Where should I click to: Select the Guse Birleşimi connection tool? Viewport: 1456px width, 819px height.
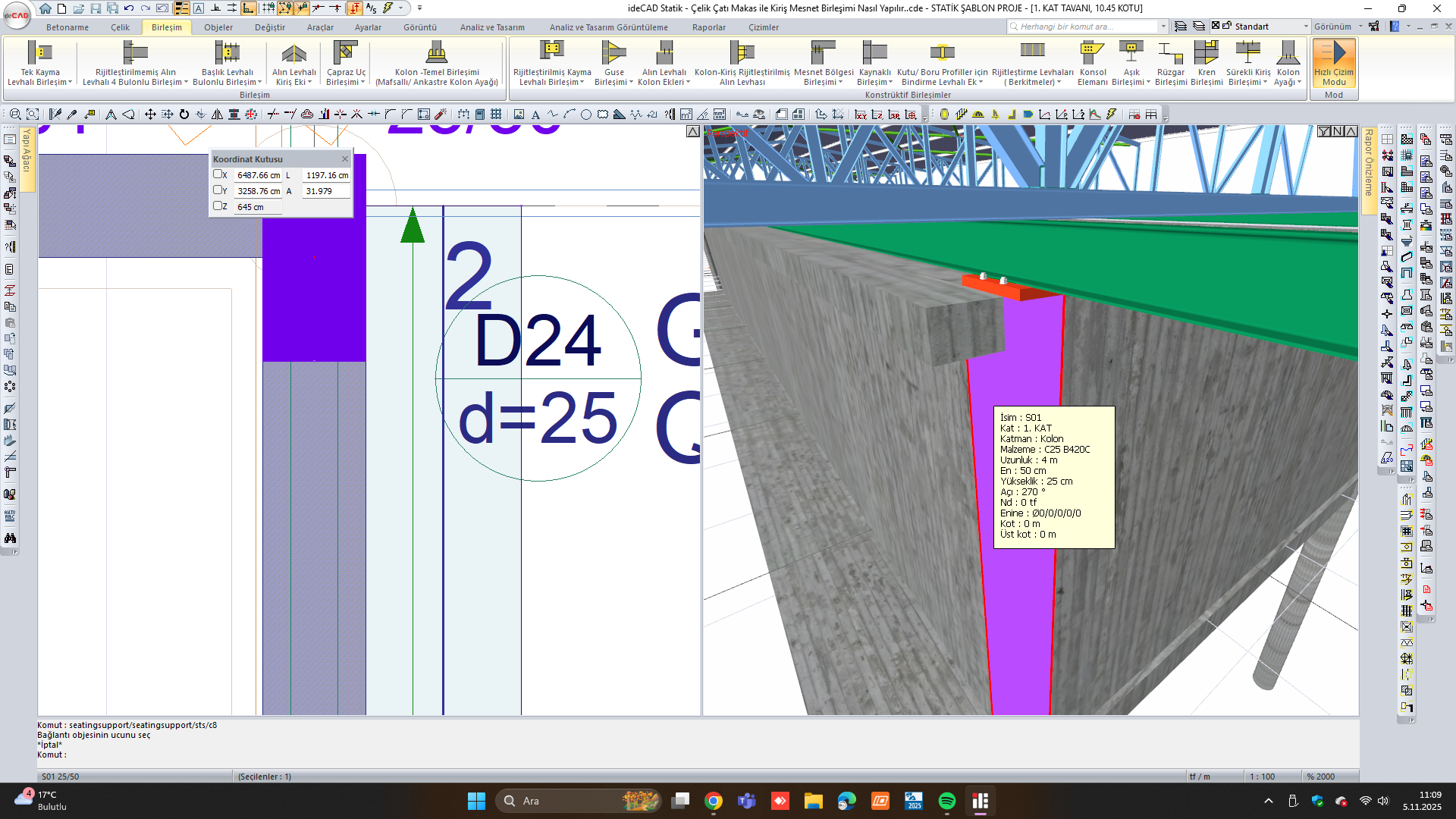pos(613,52)
